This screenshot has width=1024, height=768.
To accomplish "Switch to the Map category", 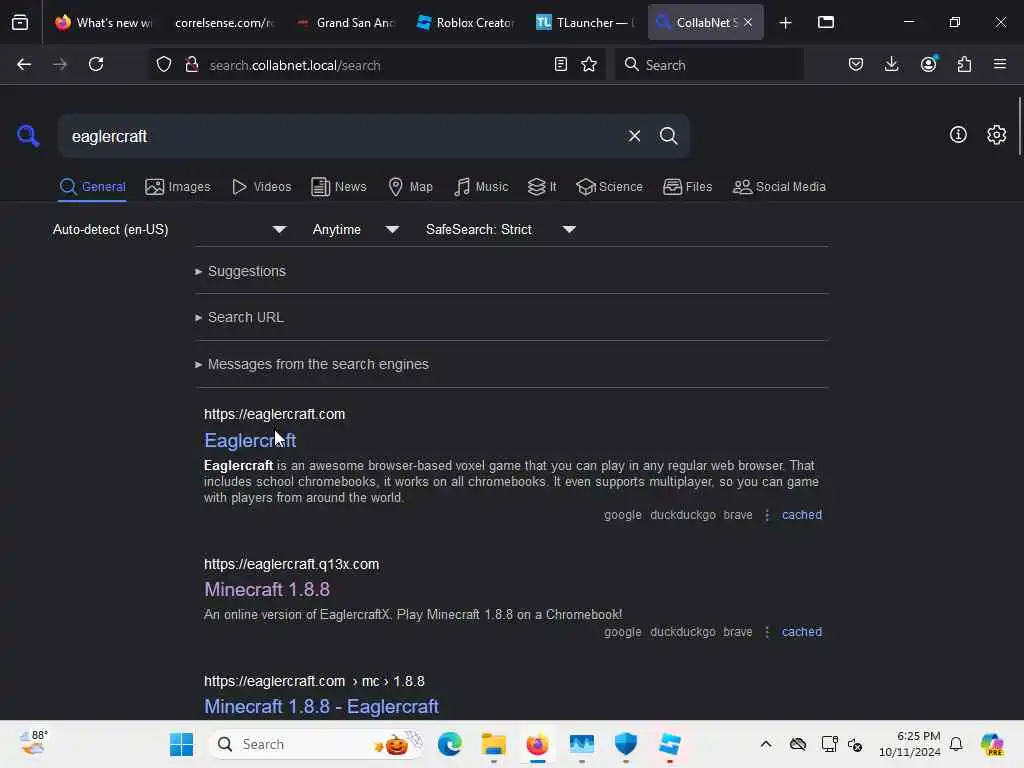I will [x=410, y=187].
